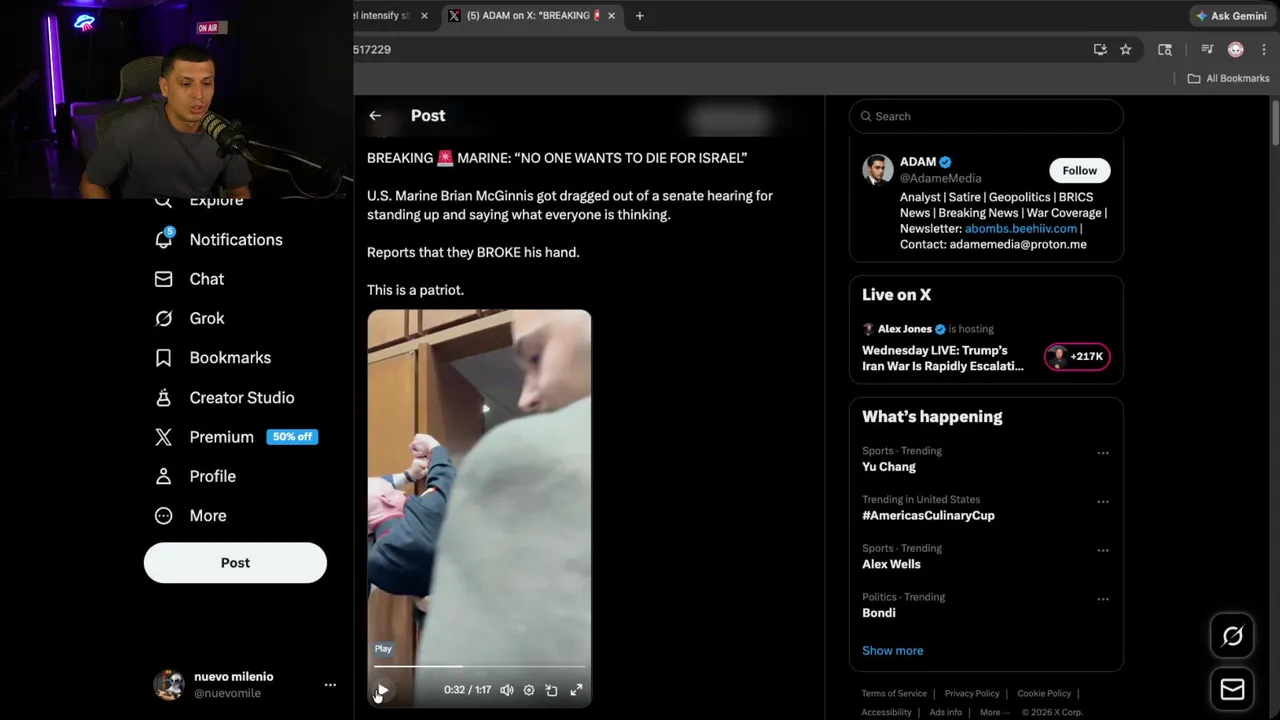
Task: Open Creator Studio icon
Action: coord(164,397)
